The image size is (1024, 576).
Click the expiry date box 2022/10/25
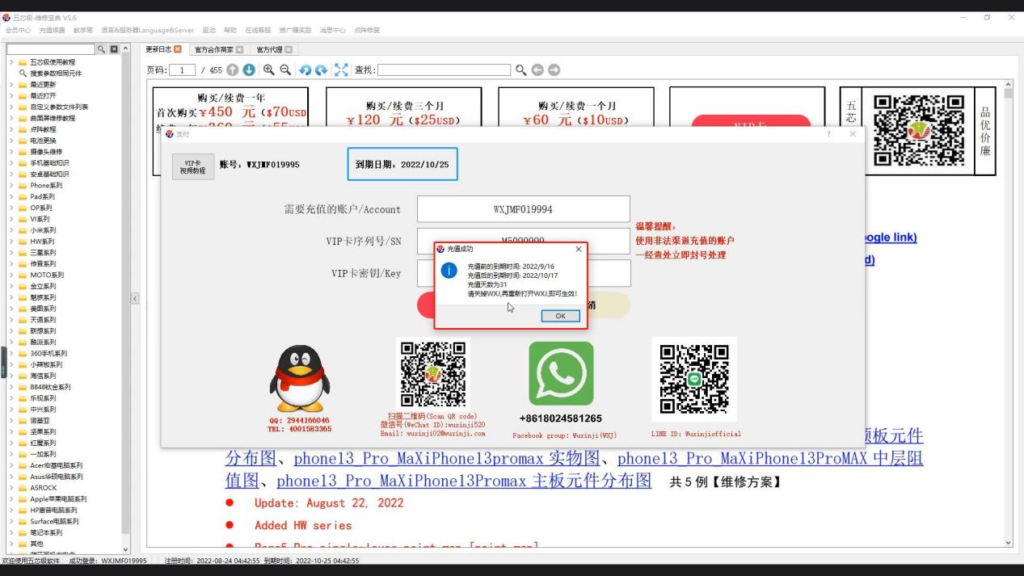point(402,164)
